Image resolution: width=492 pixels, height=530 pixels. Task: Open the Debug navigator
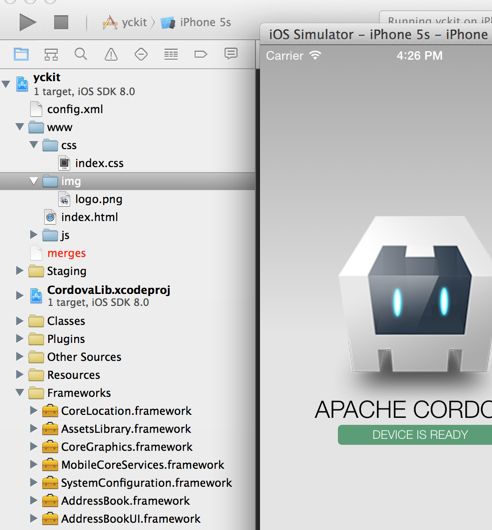click(x=171, y=54)
